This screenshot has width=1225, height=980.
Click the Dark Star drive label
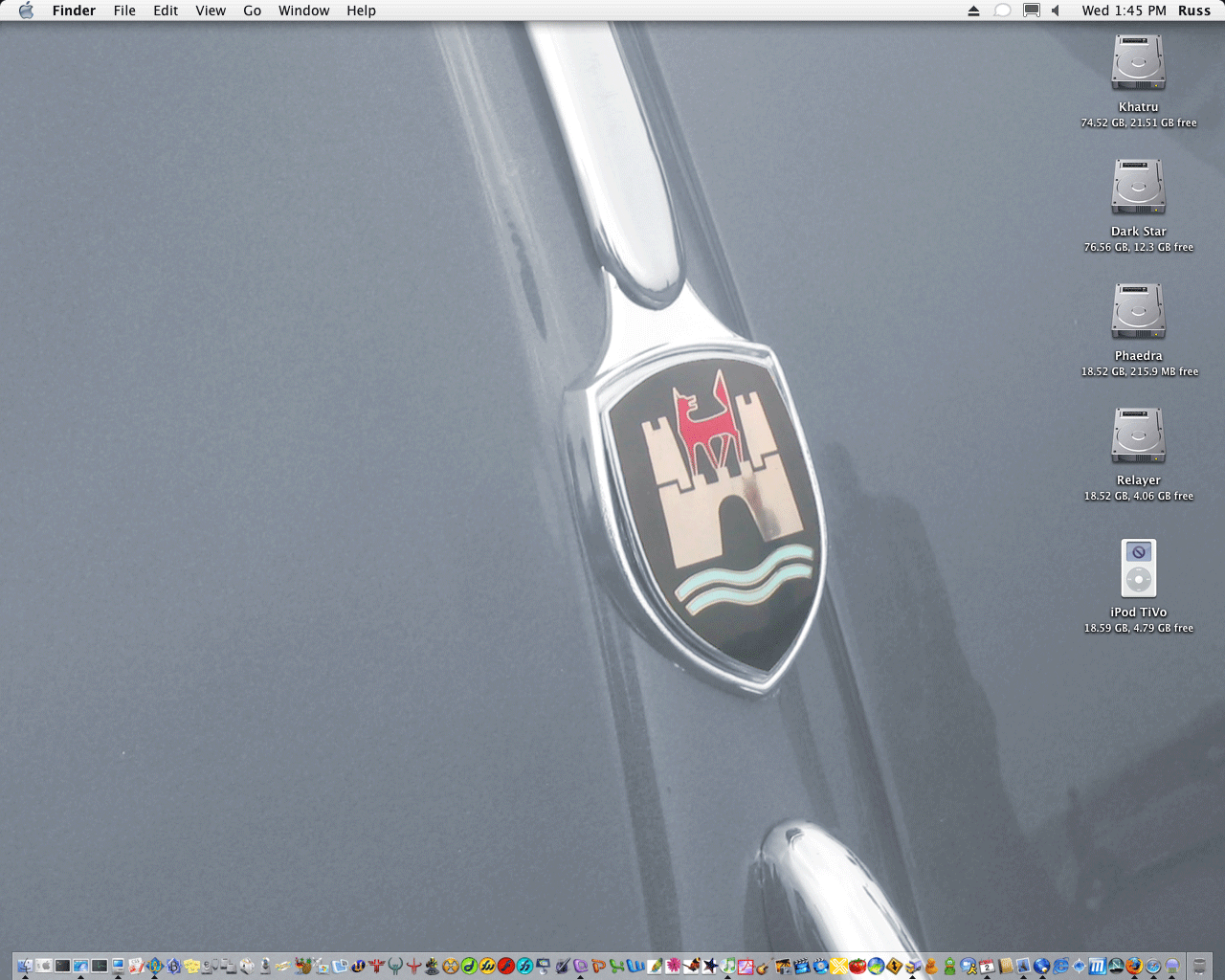(1139, 232)
